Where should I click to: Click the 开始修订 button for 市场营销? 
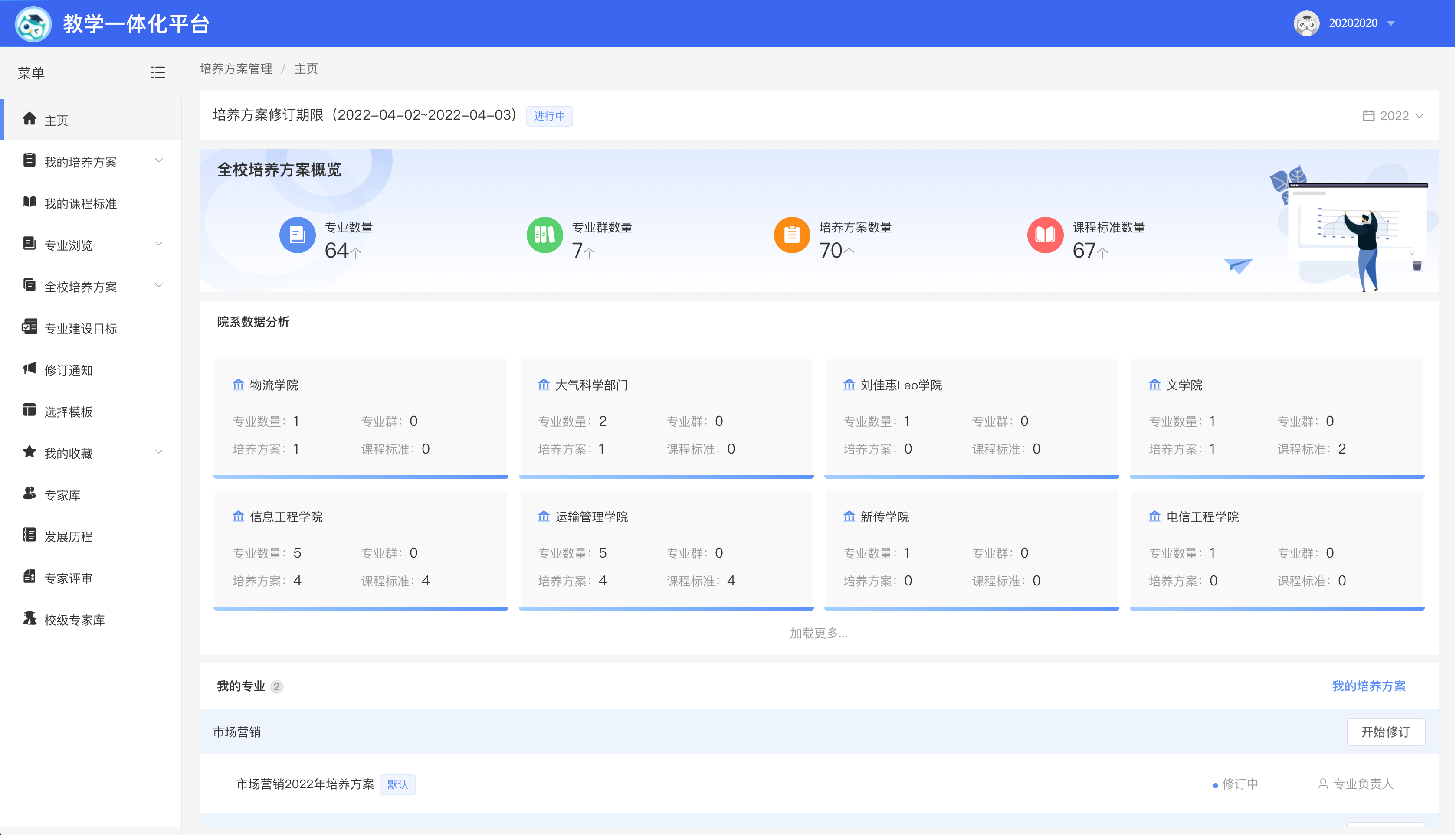pyautogui.click(x=1385, y=732)
